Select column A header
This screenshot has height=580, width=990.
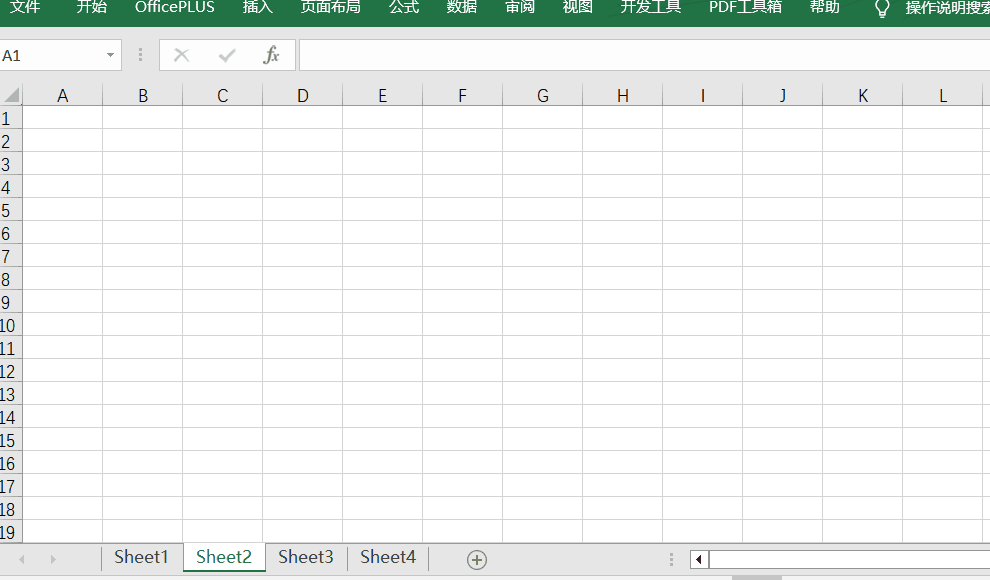63,95
